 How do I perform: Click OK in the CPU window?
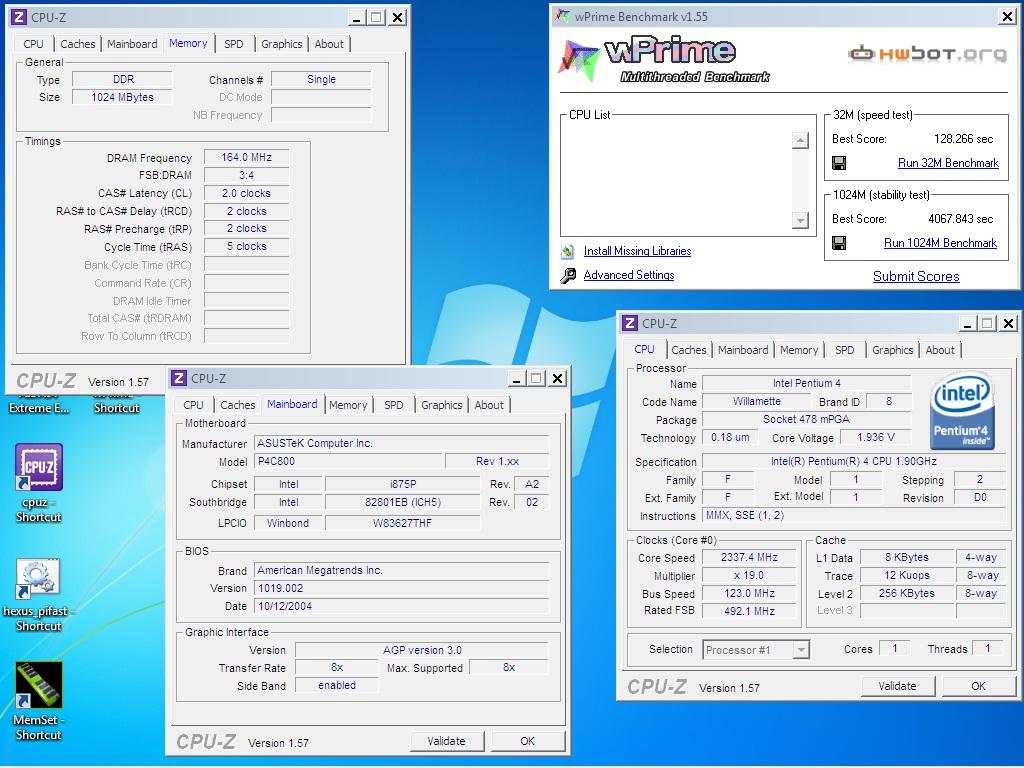[x=978, y=686]
